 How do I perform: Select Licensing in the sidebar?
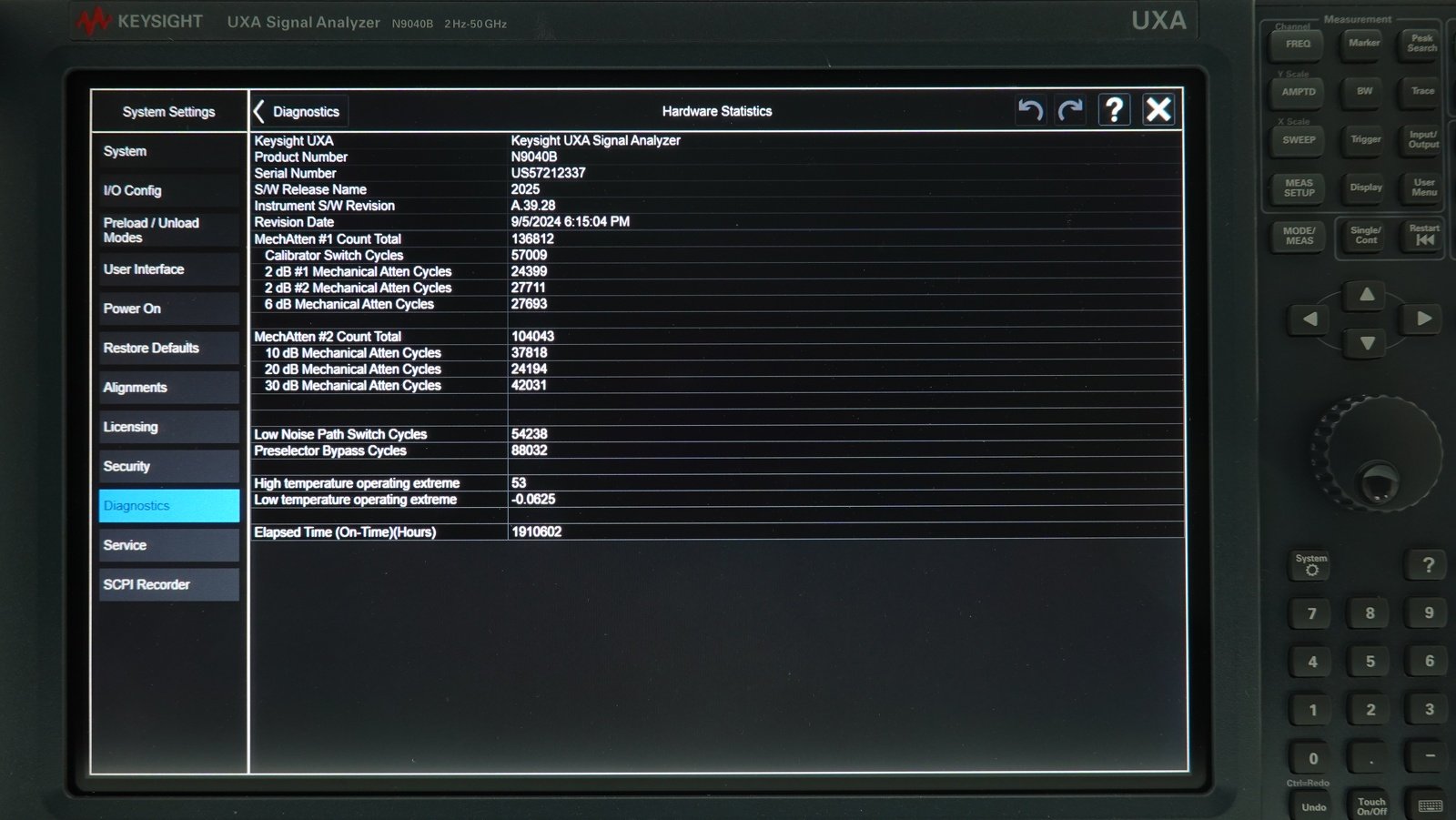(x=168, y=427)
